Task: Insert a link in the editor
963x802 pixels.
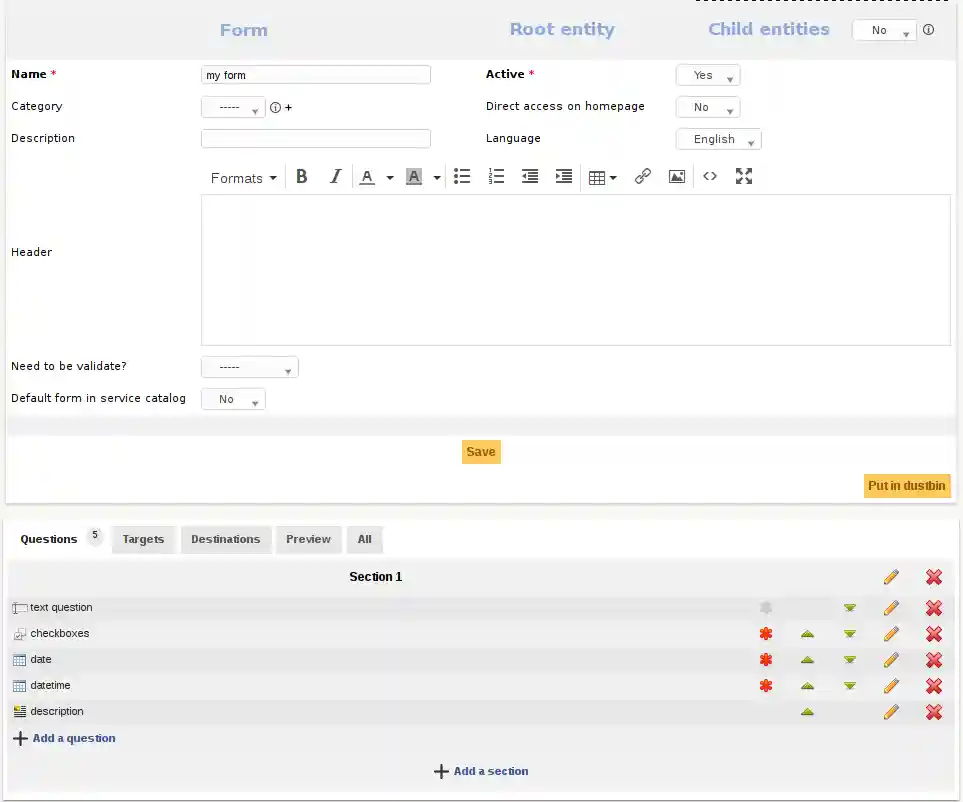Action: point(643,177)
